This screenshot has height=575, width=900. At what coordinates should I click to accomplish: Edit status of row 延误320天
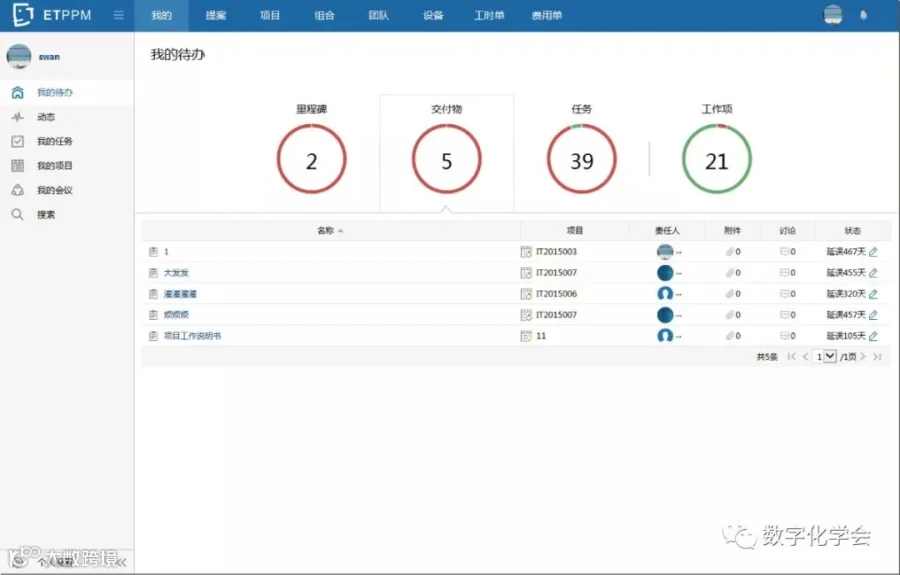pos(873,294)
